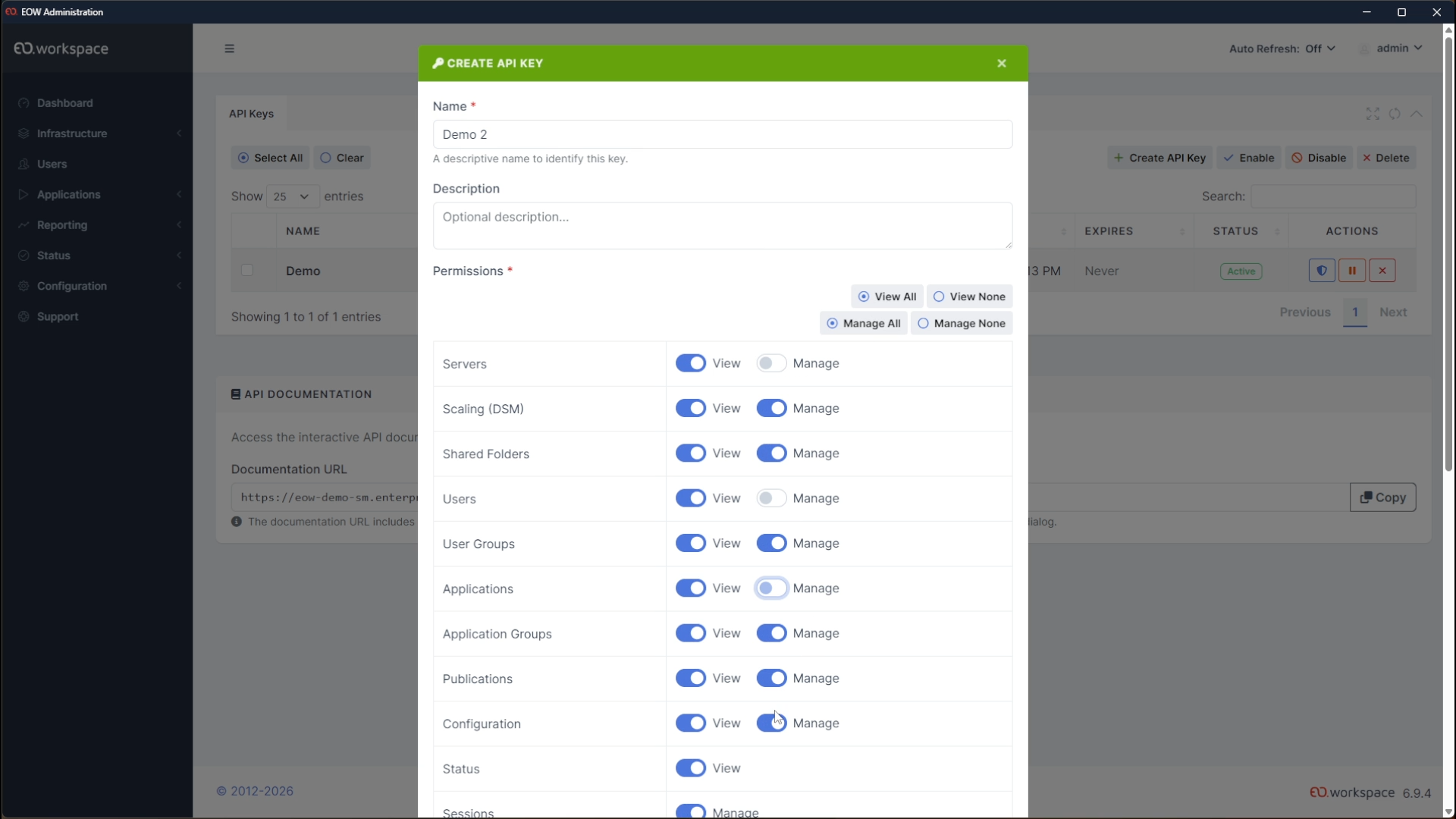Viewport: 1456px width, 819px height.
Task: Select the View All option
Action: point(887,297)
